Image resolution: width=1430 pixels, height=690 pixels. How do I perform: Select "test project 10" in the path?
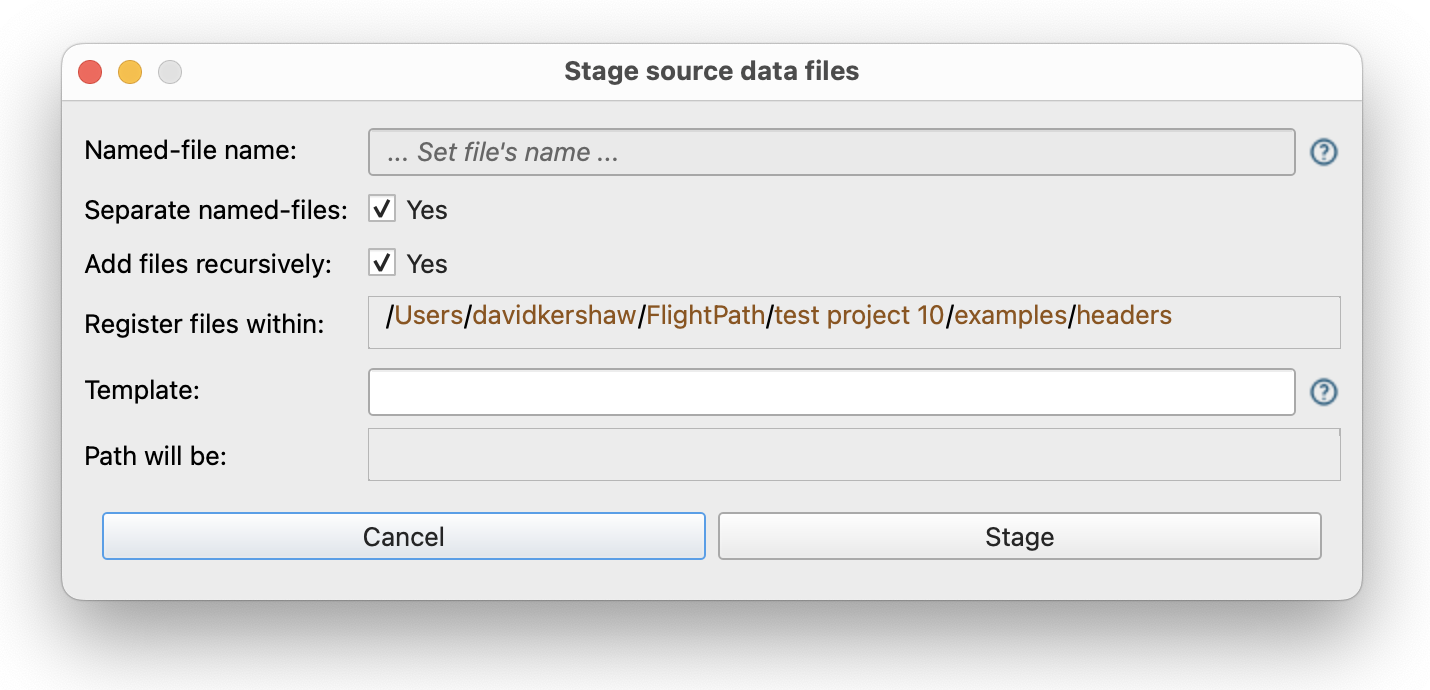(x=859, y=316)
